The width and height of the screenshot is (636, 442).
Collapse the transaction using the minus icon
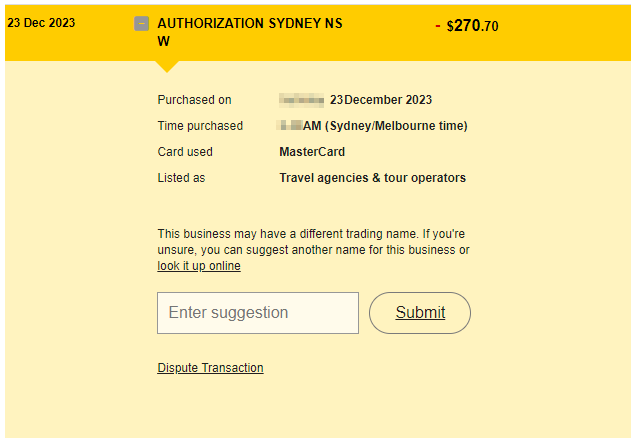[142, 23]
